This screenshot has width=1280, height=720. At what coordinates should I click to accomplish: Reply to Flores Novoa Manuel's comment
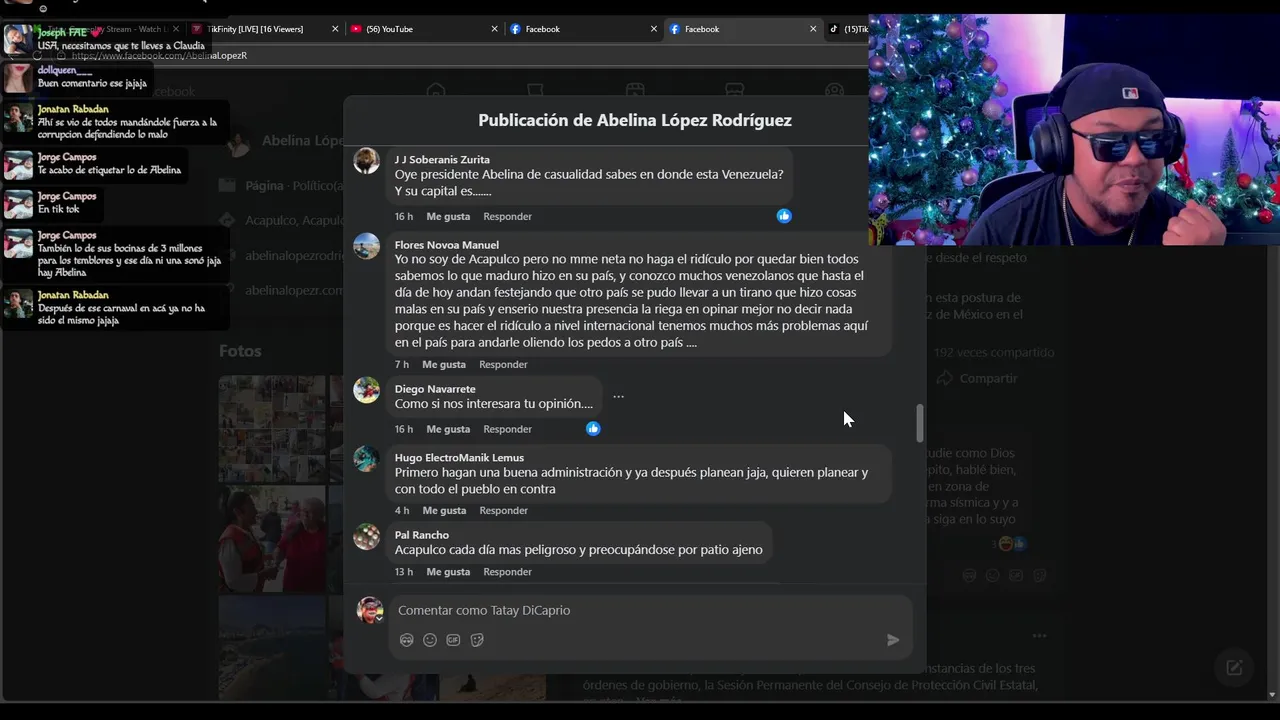pyautogui.click(x=503, y=364)
